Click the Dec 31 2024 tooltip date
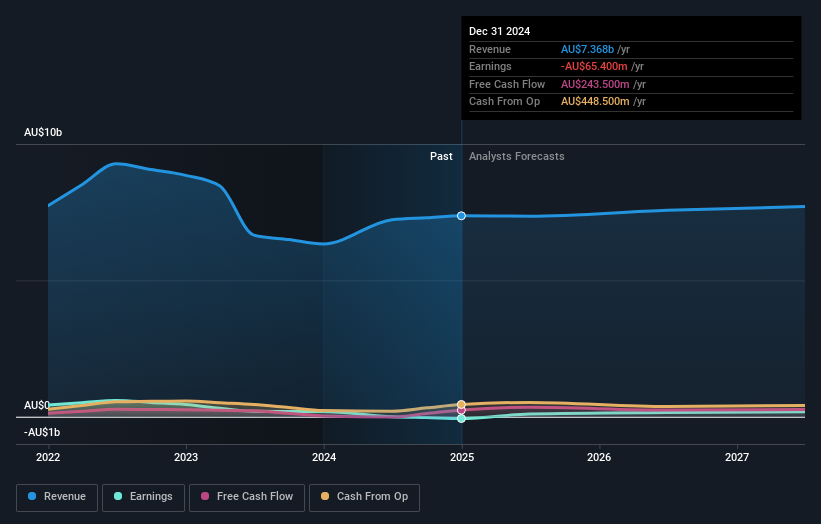Image resolution: width=821 pixels, height=524 pixels. click(x=500, y=31)
